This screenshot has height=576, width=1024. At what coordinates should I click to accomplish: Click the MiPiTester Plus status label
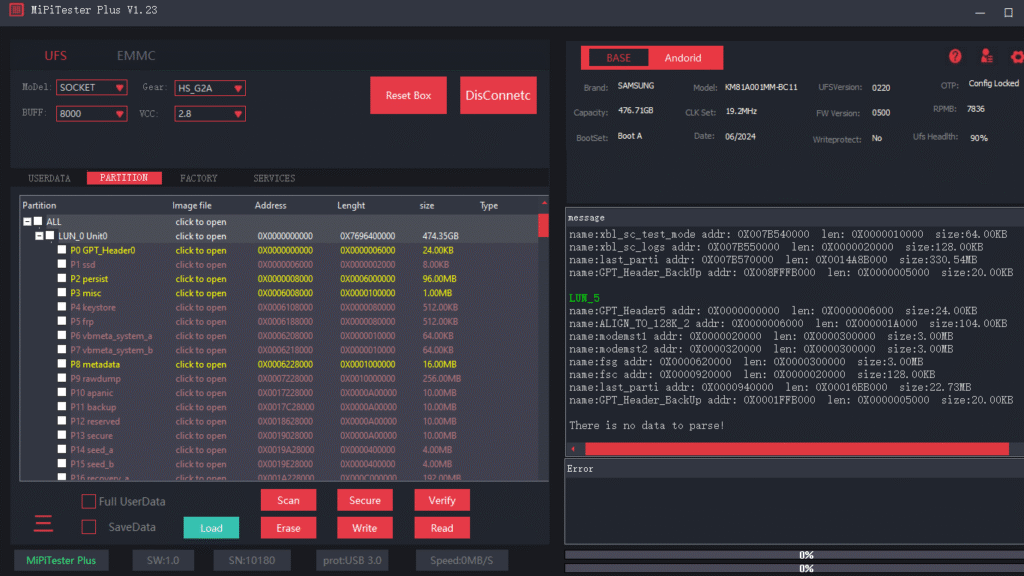click(61, 560)
